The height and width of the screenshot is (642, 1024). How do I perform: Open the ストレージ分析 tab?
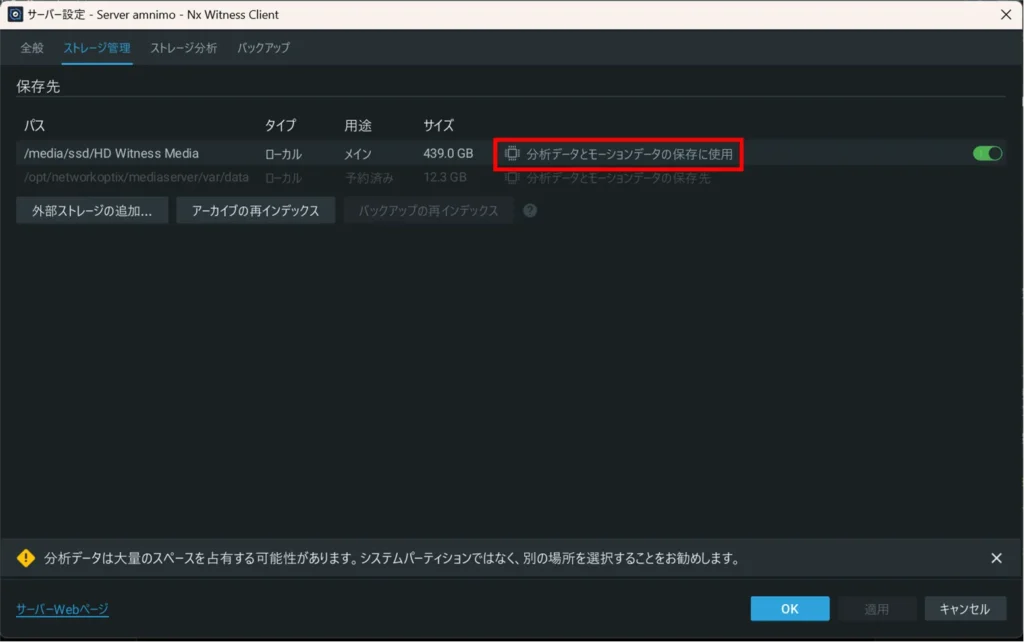(x=183, y=48)
